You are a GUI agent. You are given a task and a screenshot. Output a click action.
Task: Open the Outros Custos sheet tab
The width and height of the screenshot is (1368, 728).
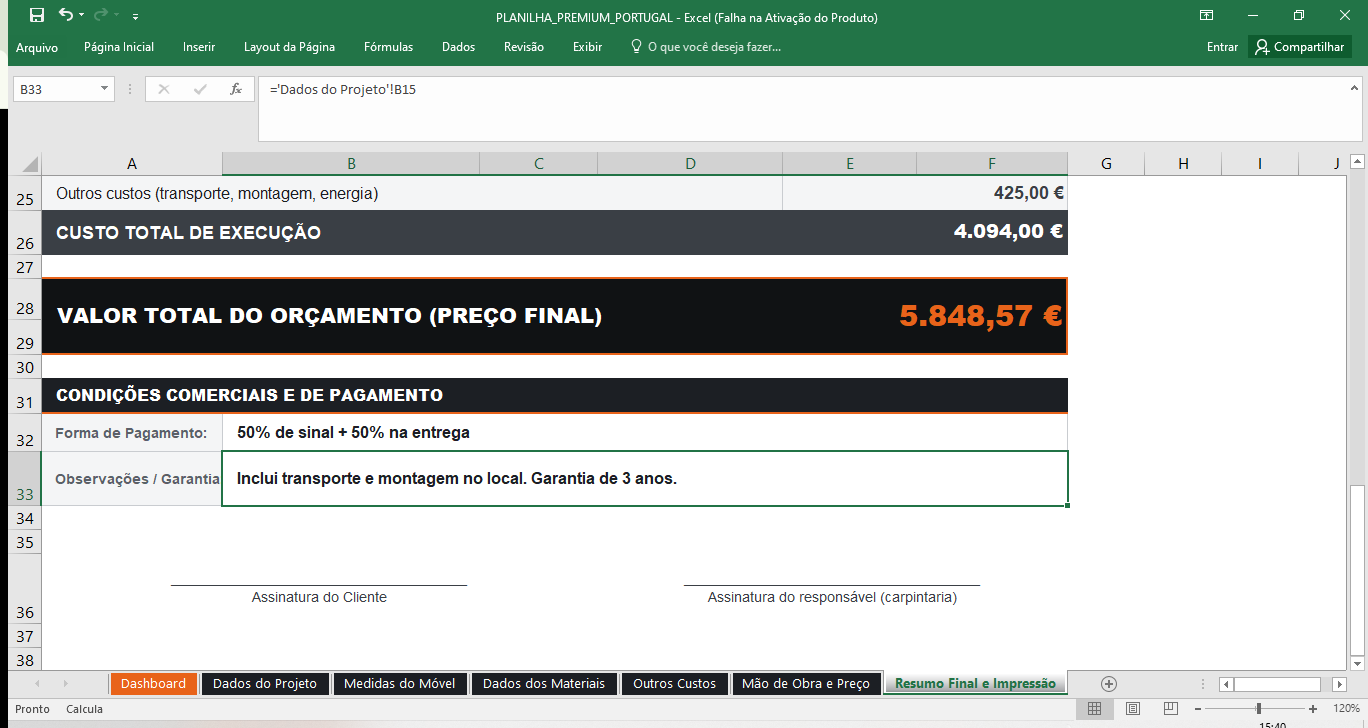[674, 684]
